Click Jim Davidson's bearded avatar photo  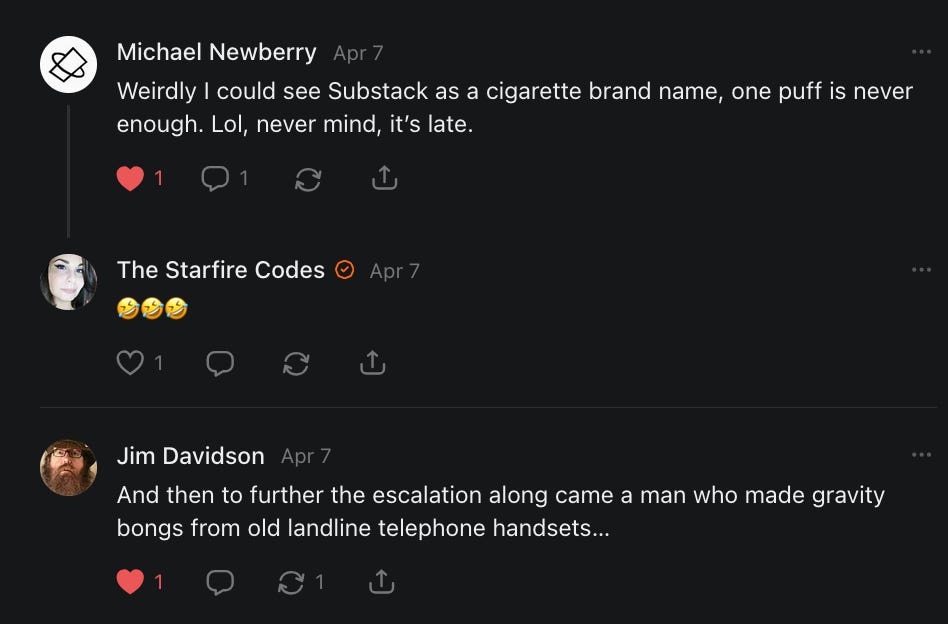(x=68, y=467)
